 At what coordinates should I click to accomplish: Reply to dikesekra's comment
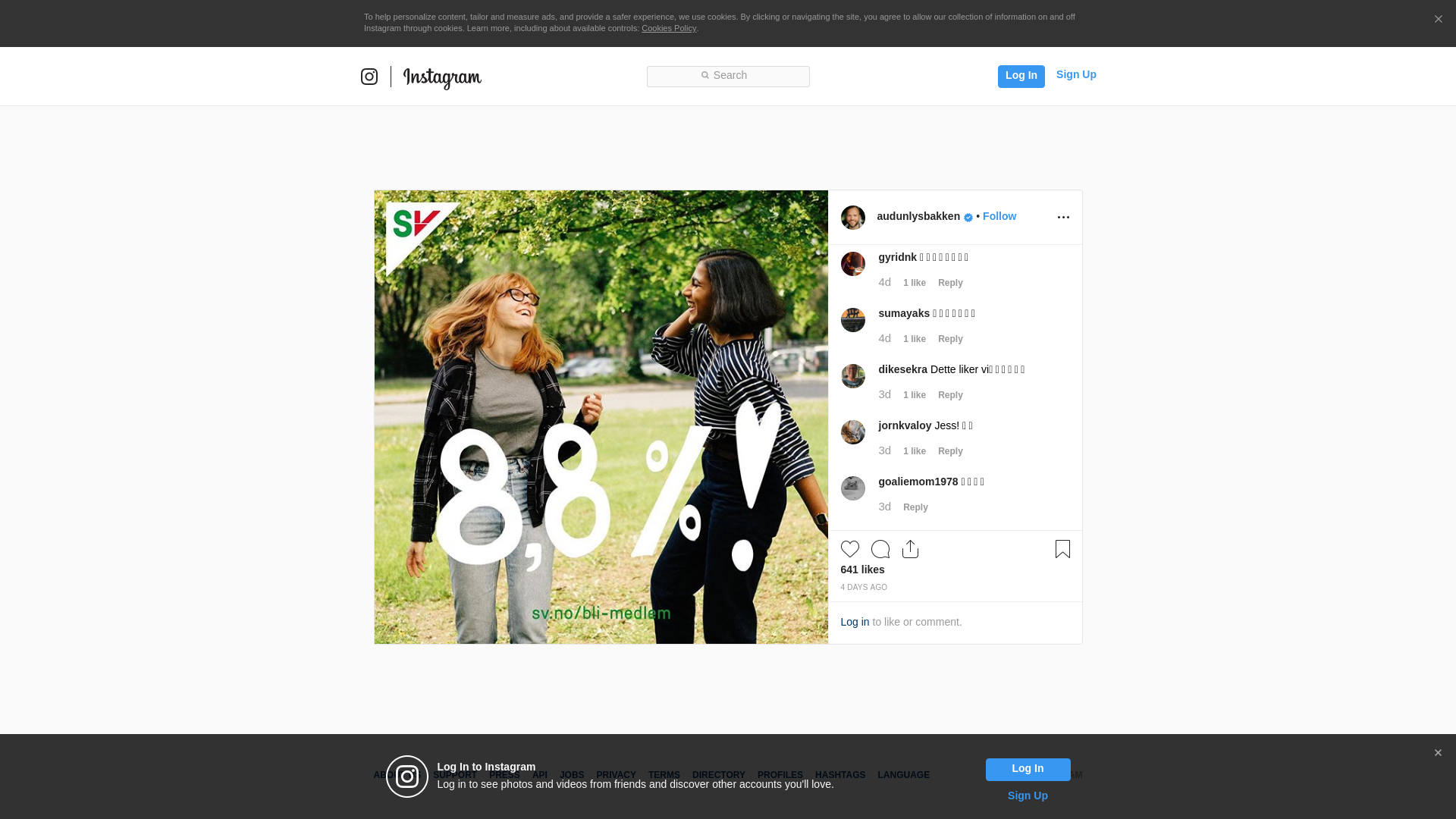[x=950, y=395]
